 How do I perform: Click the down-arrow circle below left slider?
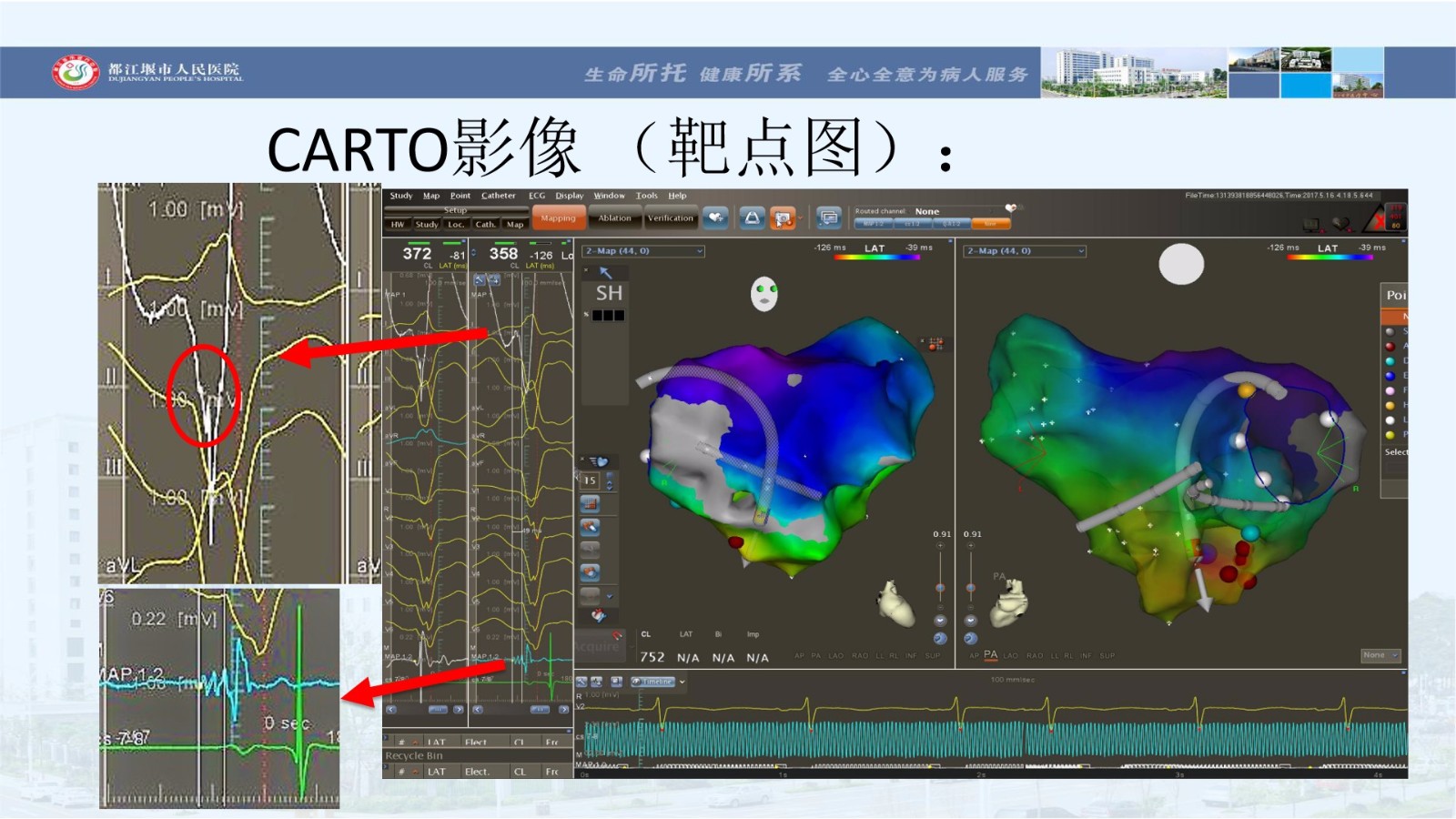tap(940, 621)
